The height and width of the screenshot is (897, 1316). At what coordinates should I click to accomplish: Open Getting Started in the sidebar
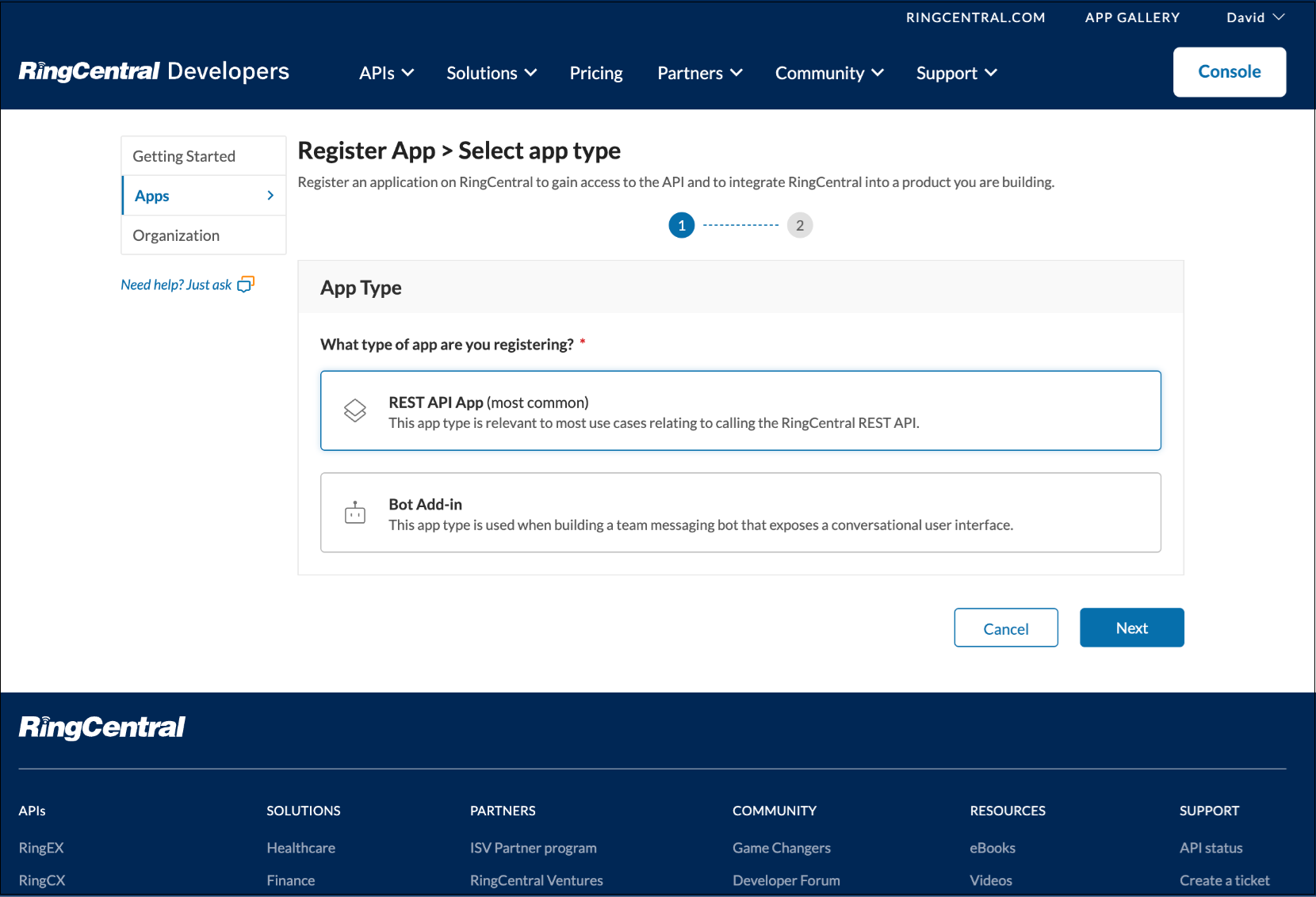pyautogui.click(x=204, y=156)
